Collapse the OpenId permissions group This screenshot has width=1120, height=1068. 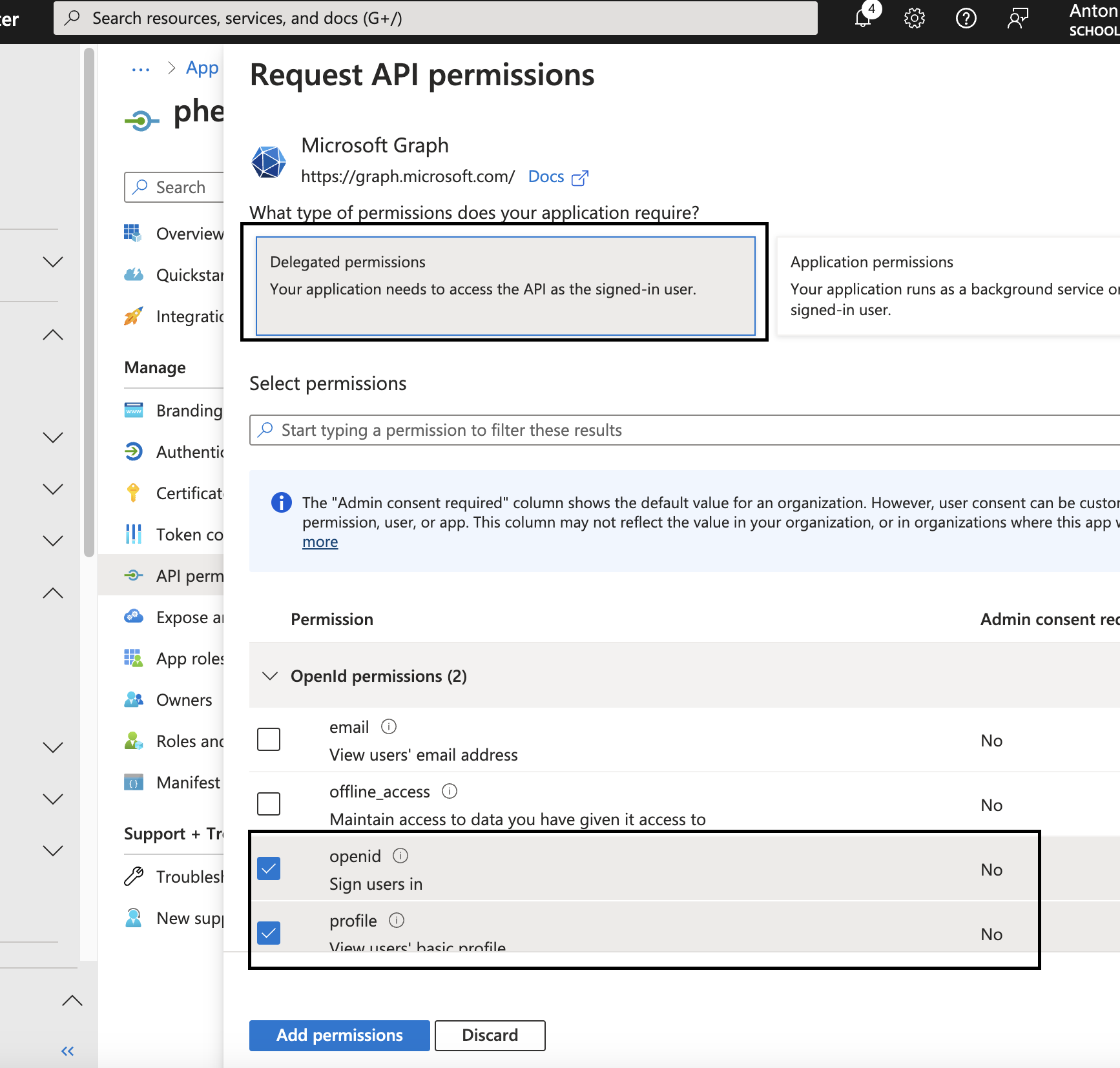click(x=270, y=676)
